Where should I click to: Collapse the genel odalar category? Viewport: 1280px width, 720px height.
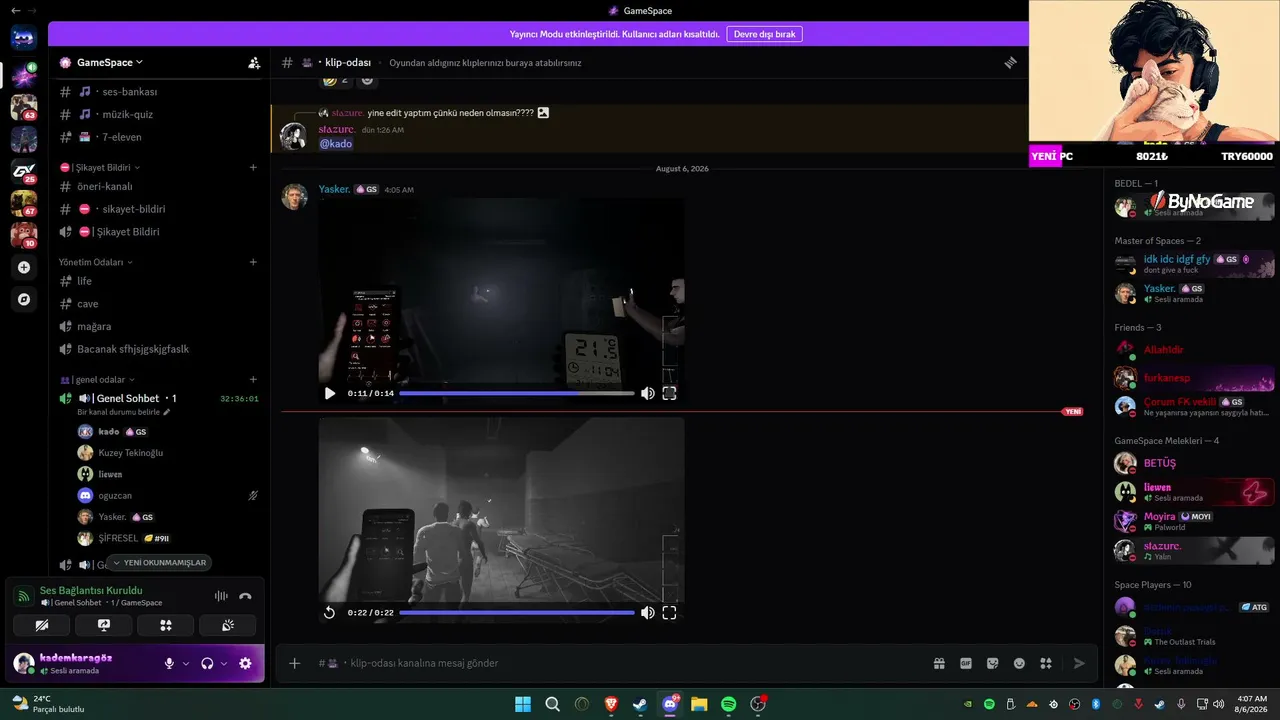pyautogui.click(x=96, y=380)
